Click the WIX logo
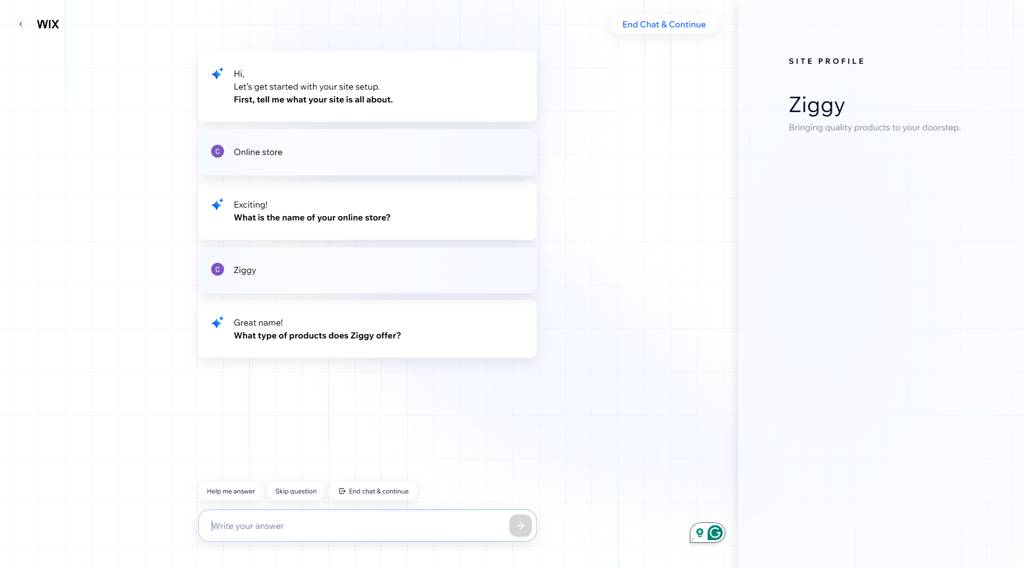Viewport: 1024px width, 568px height. coord(48,24)
